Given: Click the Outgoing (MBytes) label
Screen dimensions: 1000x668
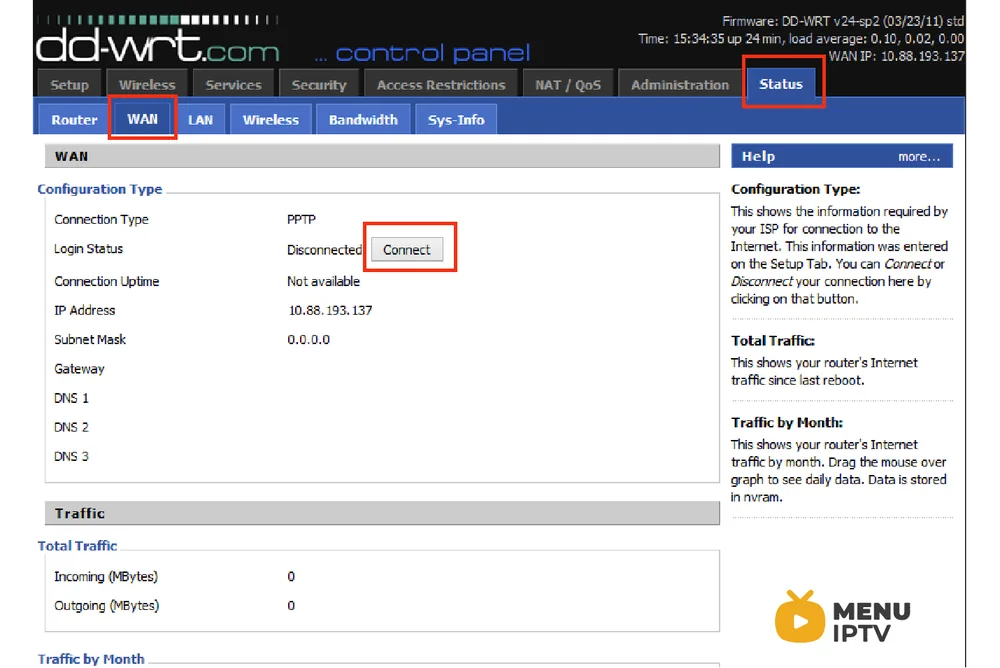Looking at the screenshot, I should coord(107,605).
